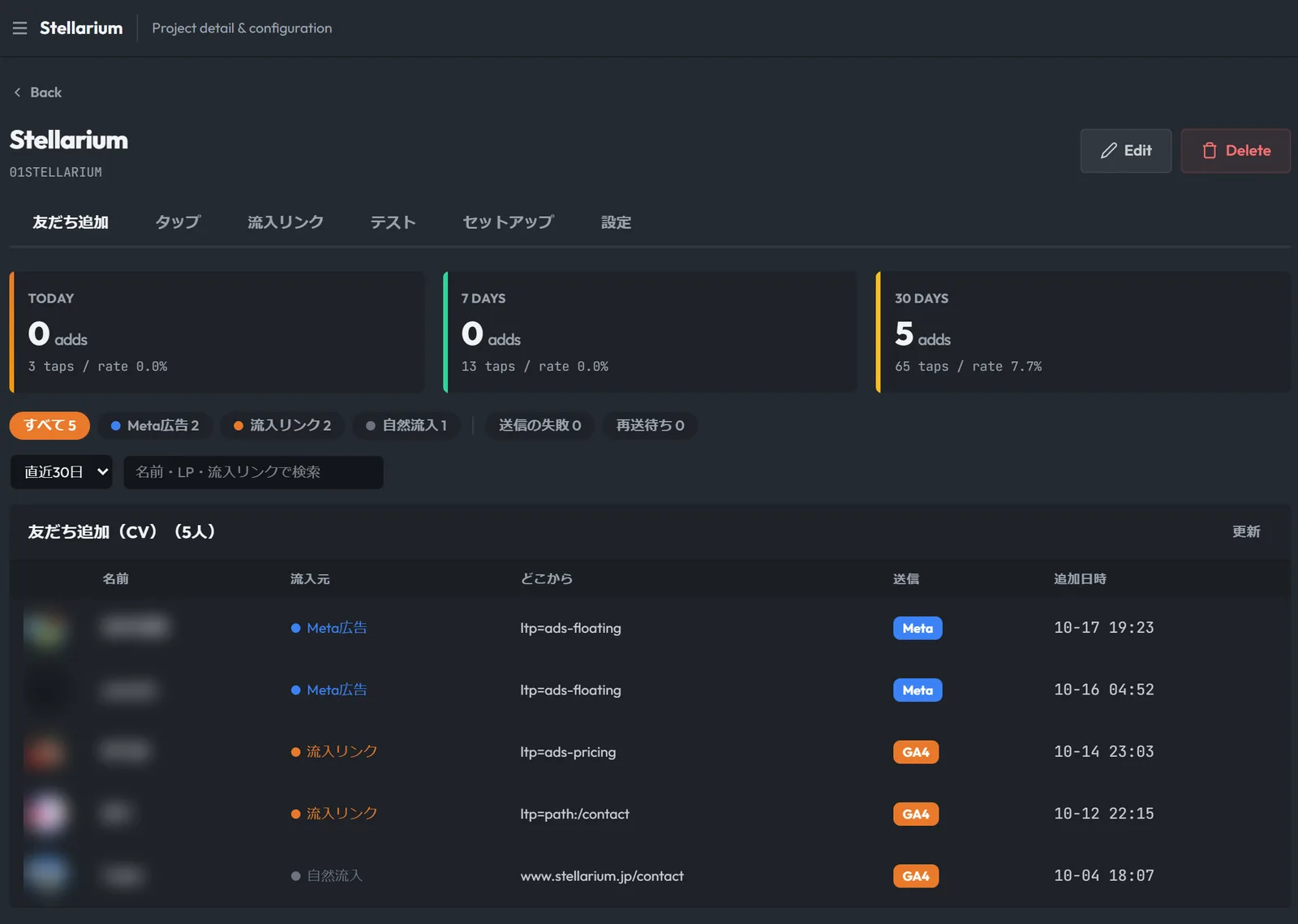Focus the 名前・LP・流入リンク search field
The image size is (1298, 924).
pyautogui.click(x=253, y=472)
